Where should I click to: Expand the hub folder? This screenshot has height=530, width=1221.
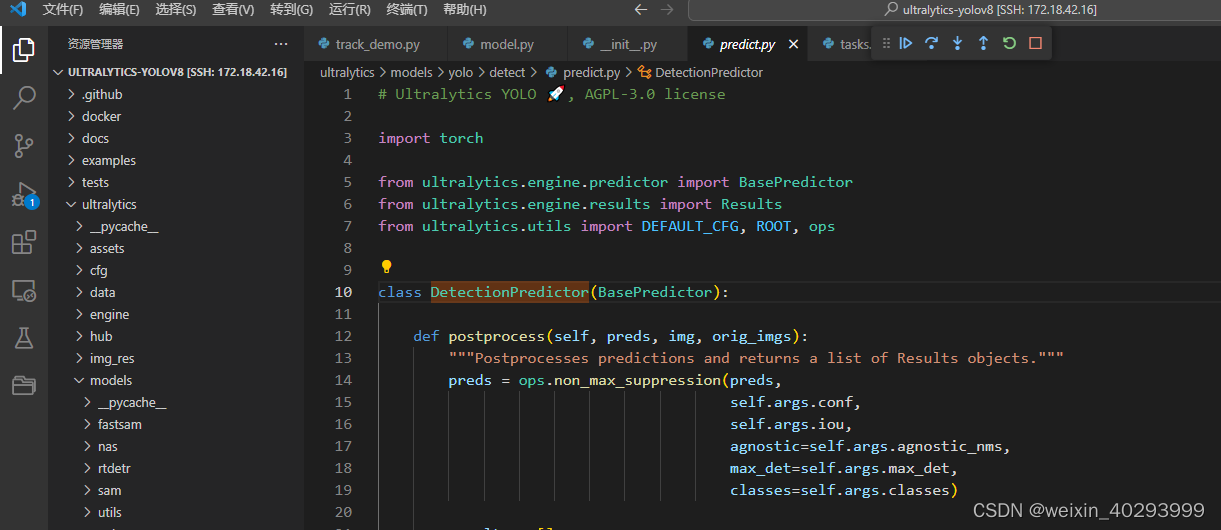(x=175, y=336)
